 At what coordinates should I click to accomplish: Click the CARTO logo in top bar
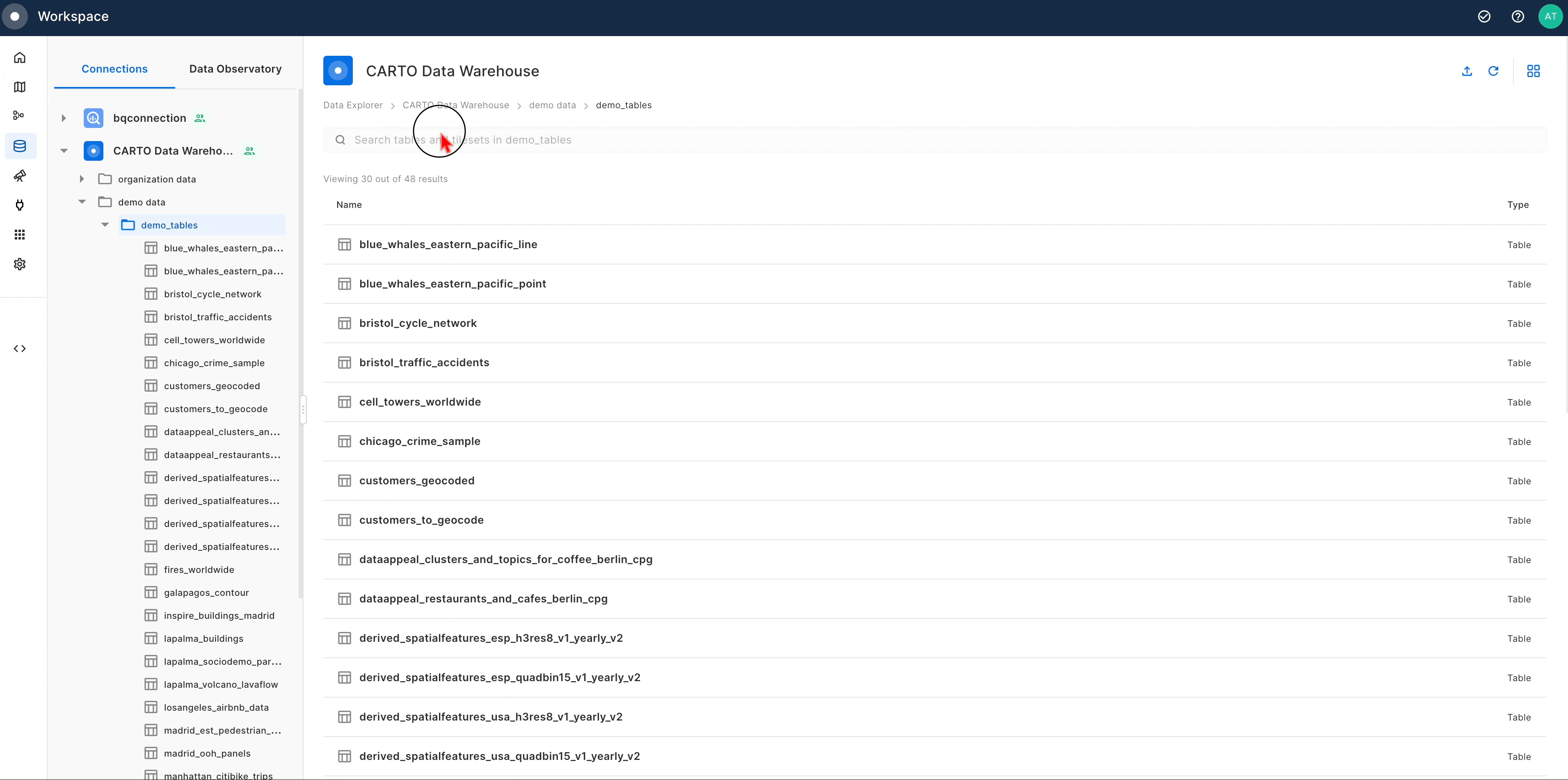point(15,16)
